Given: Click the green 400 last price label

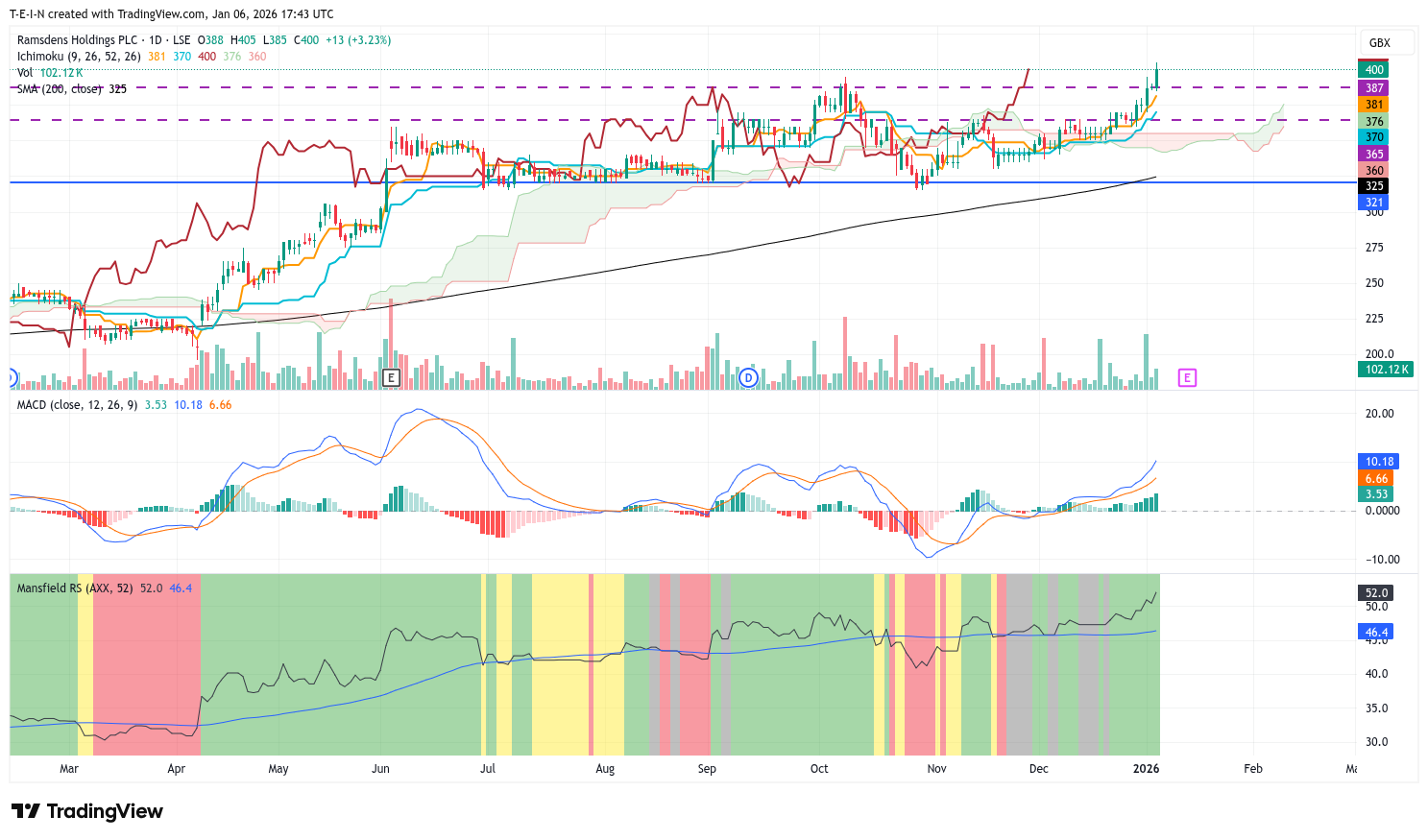Looking at the screenshot, I should [x=1374, y=69].
